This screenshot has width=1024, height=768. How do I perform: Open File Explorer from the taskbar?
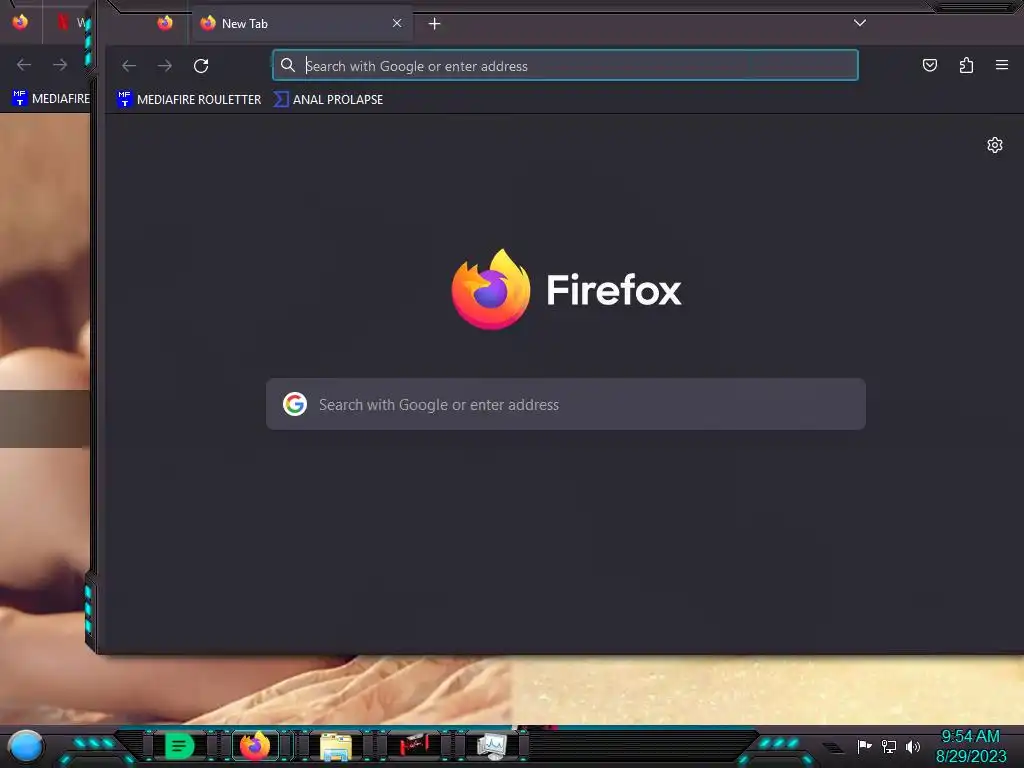pyautogui.click(x=336, y=747)
